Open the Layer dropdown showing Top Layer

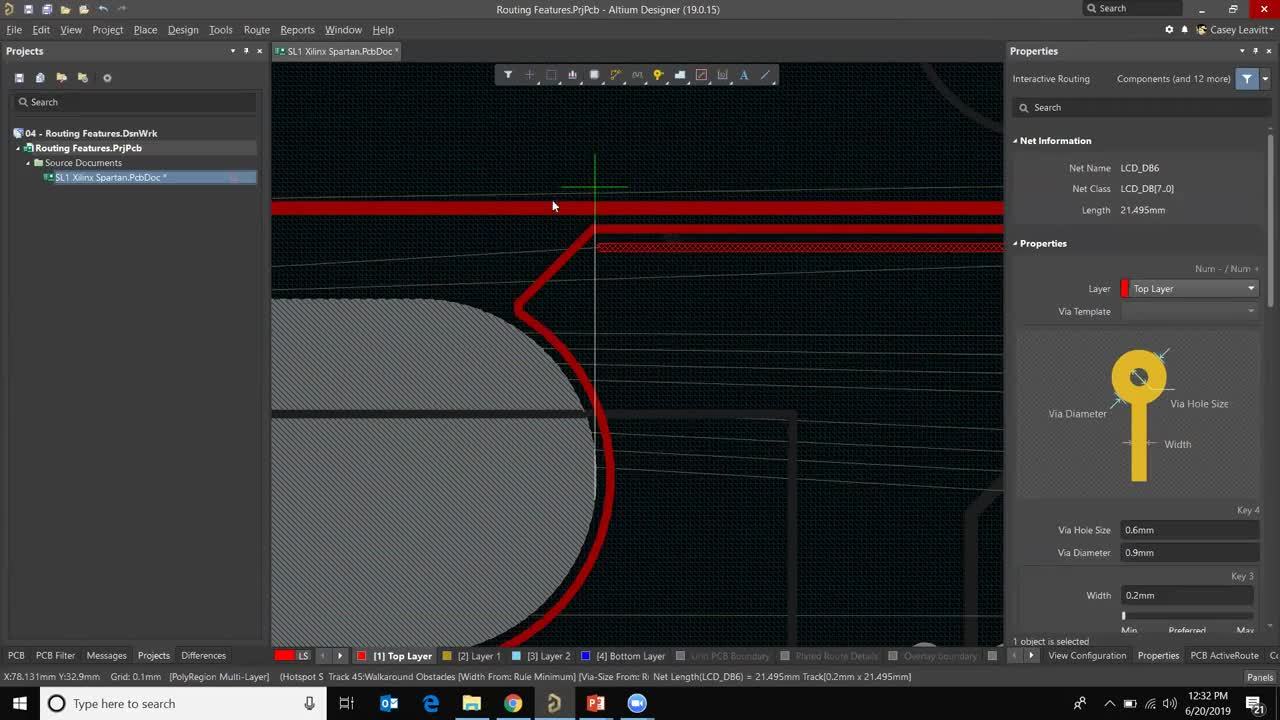[1188, 288]
